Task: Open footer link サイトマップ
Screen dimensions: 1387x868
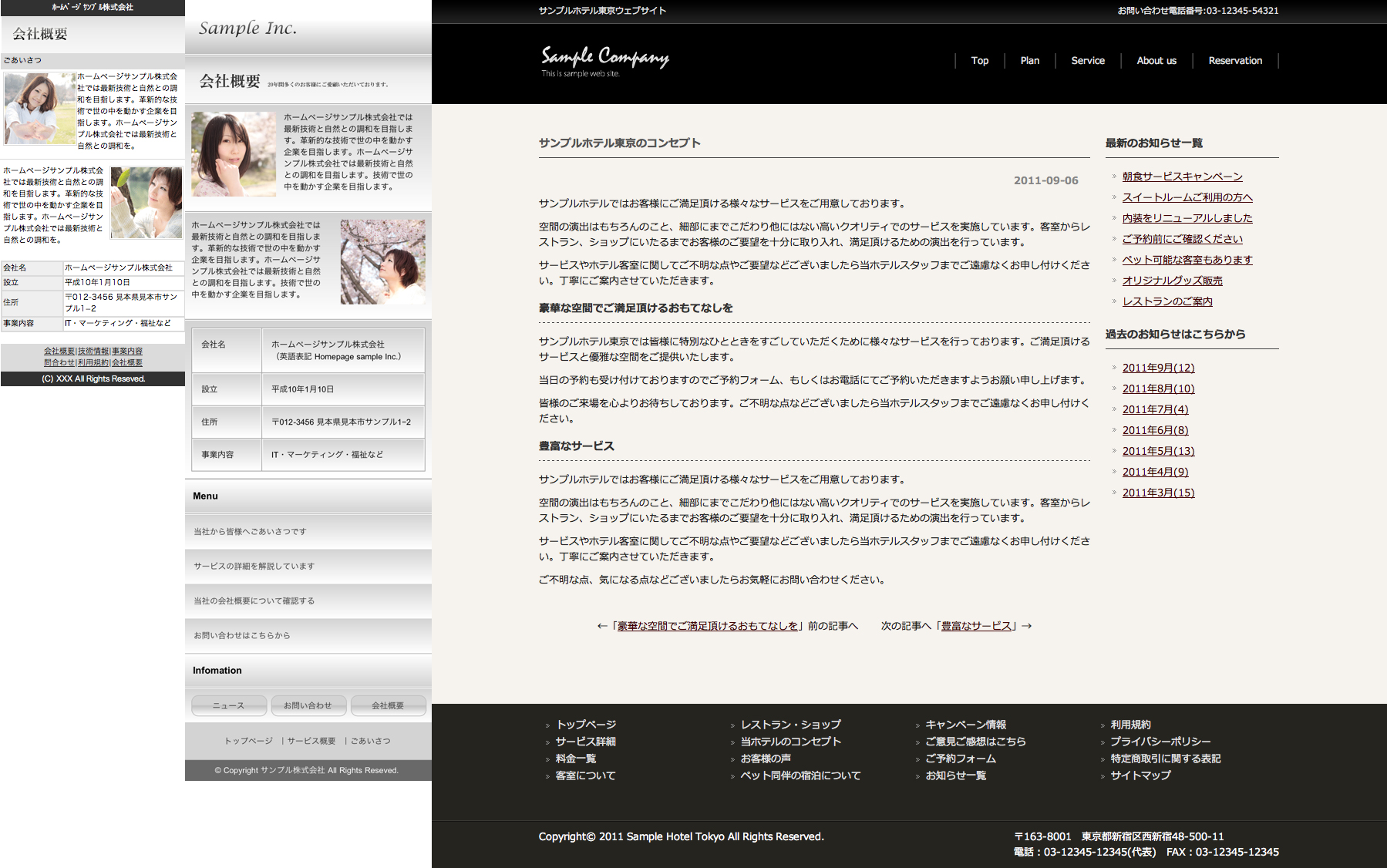Action: (1140, 775)
